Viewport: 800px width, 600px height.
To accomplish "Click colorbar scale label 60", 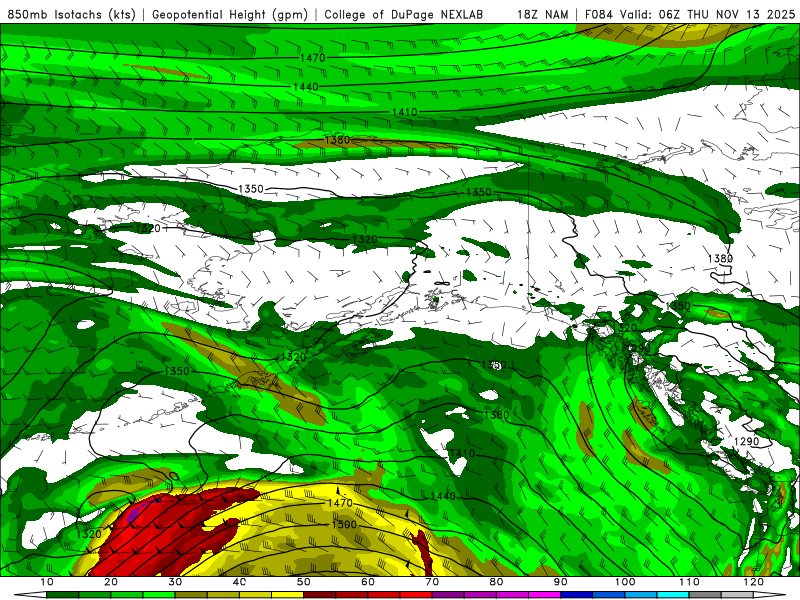I will tap(368, 582).
